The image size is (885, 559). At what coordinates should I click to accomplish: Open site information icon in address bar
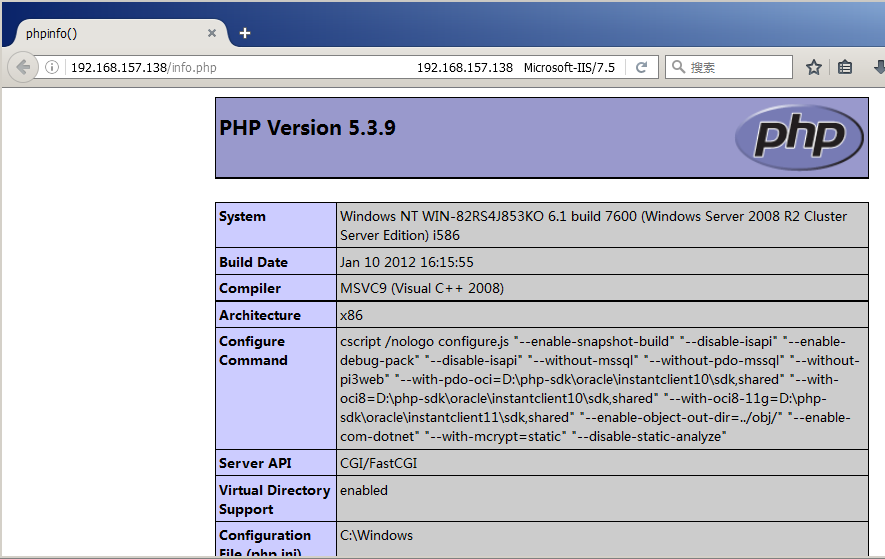click(x=52, y=67)
